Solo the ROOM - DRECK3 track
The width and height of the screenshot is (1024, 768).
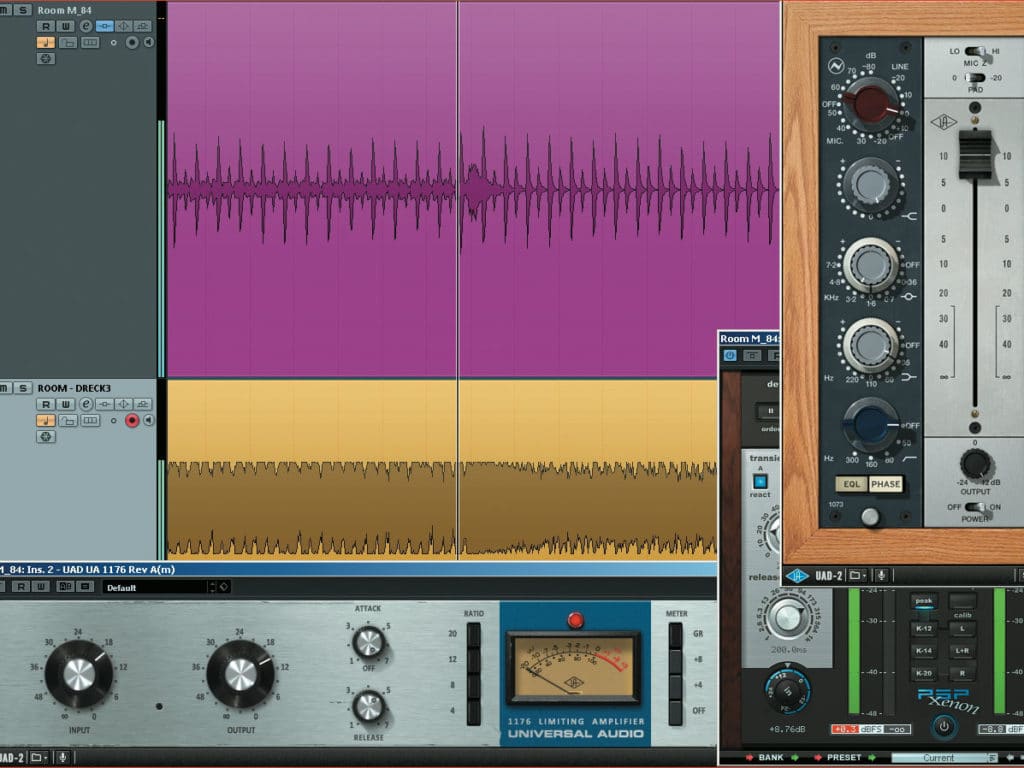[x=23, y=388]
